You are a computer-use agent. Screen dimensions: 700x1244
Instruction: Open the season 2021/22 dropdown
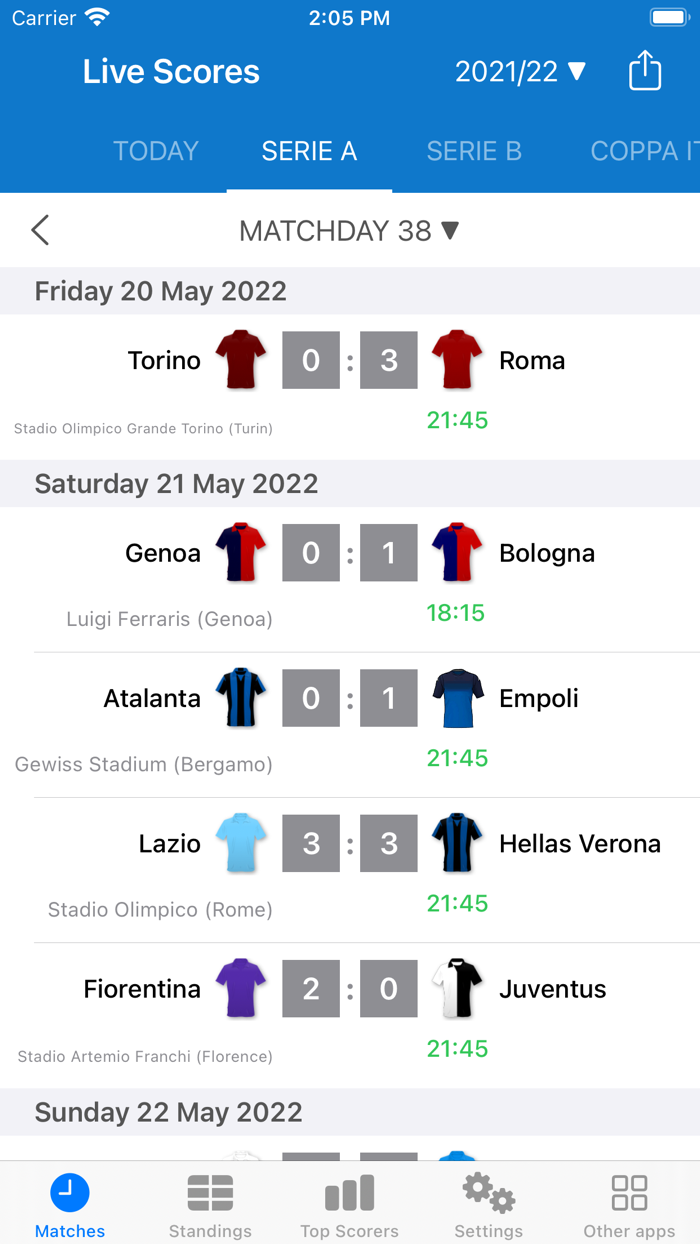(521, 70)
